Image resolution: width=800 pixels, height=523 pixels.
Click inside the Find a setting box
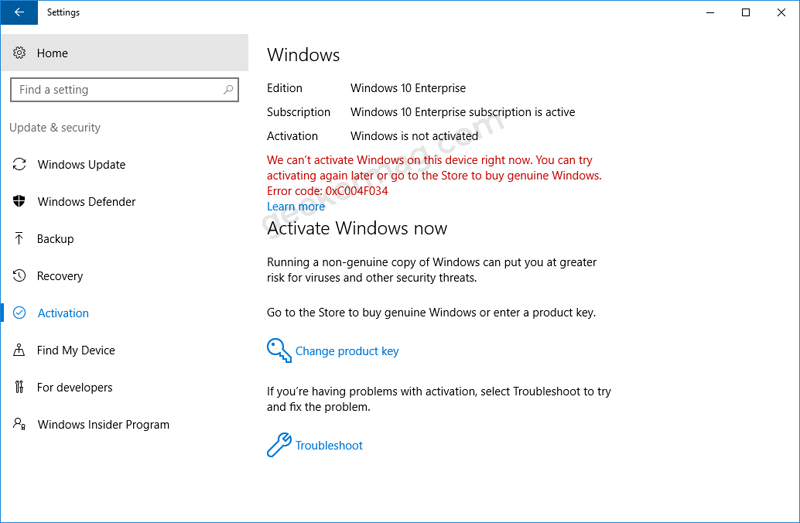[124, 90]
